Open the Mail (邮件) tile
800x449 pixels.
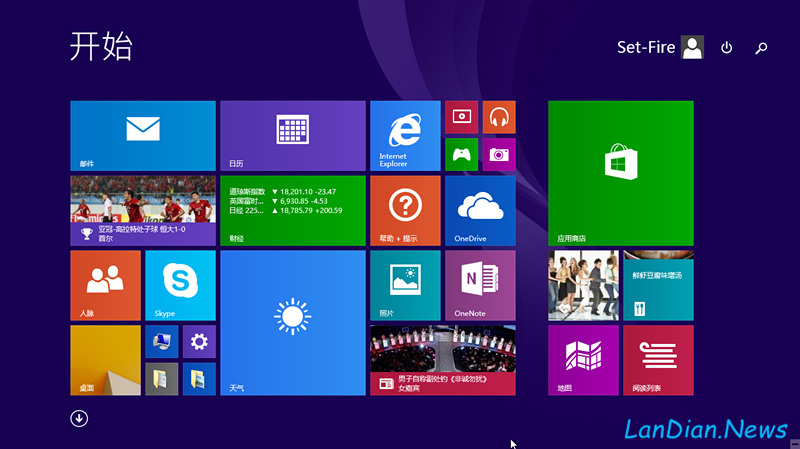pyautogui.click(x=143, y=135)
